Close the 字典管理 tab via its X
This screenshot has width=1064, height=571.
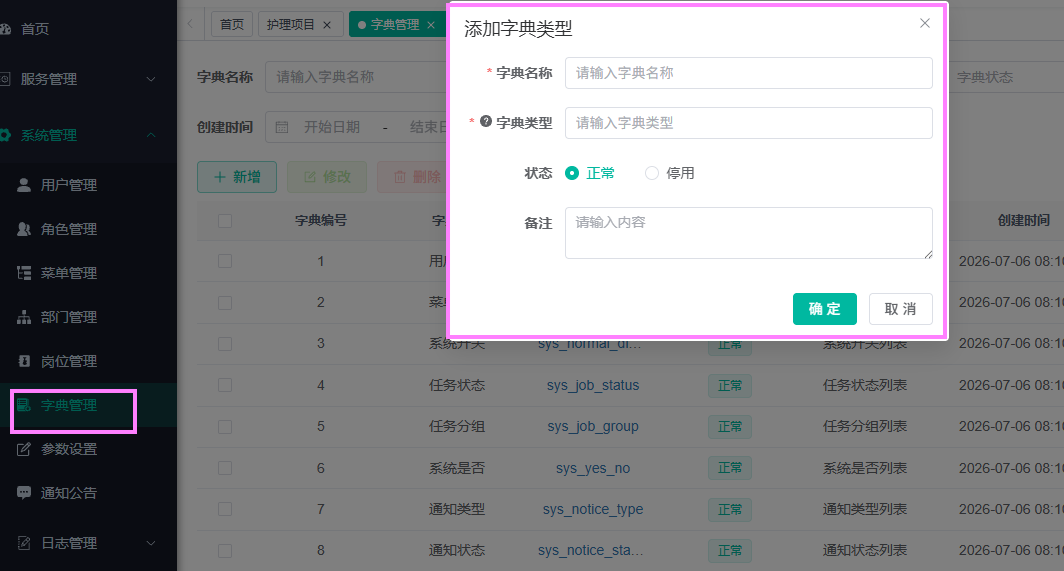[x=431, y=25]
